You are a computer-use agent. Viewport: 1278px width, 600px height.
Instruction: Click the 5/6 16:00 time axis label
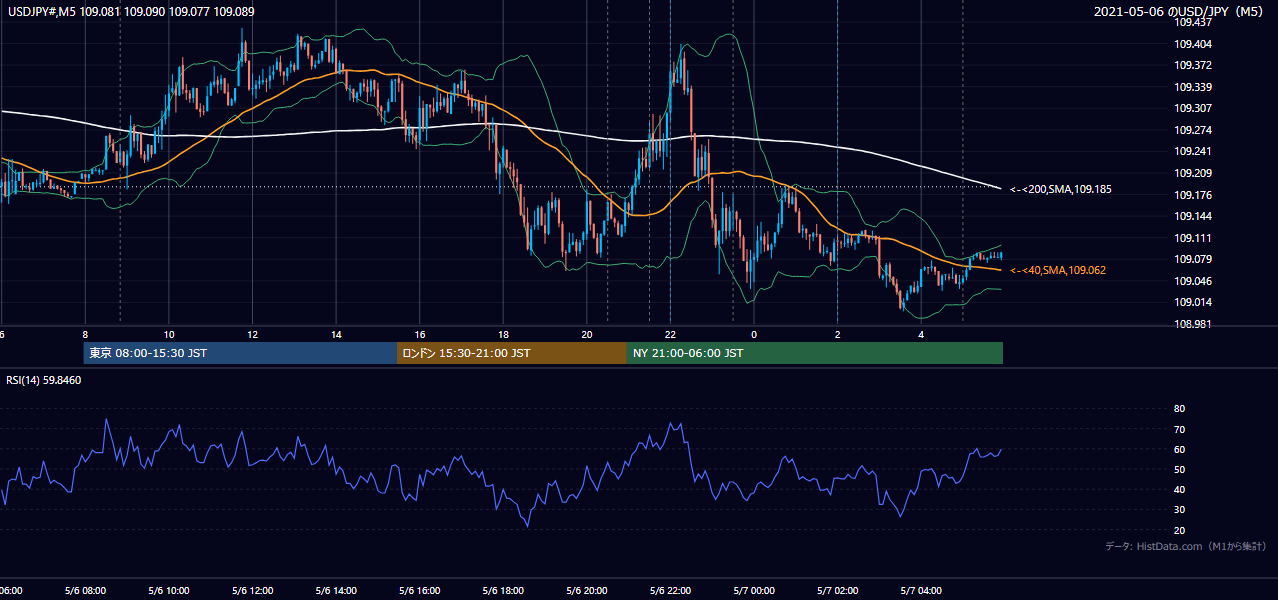point(419,591)
